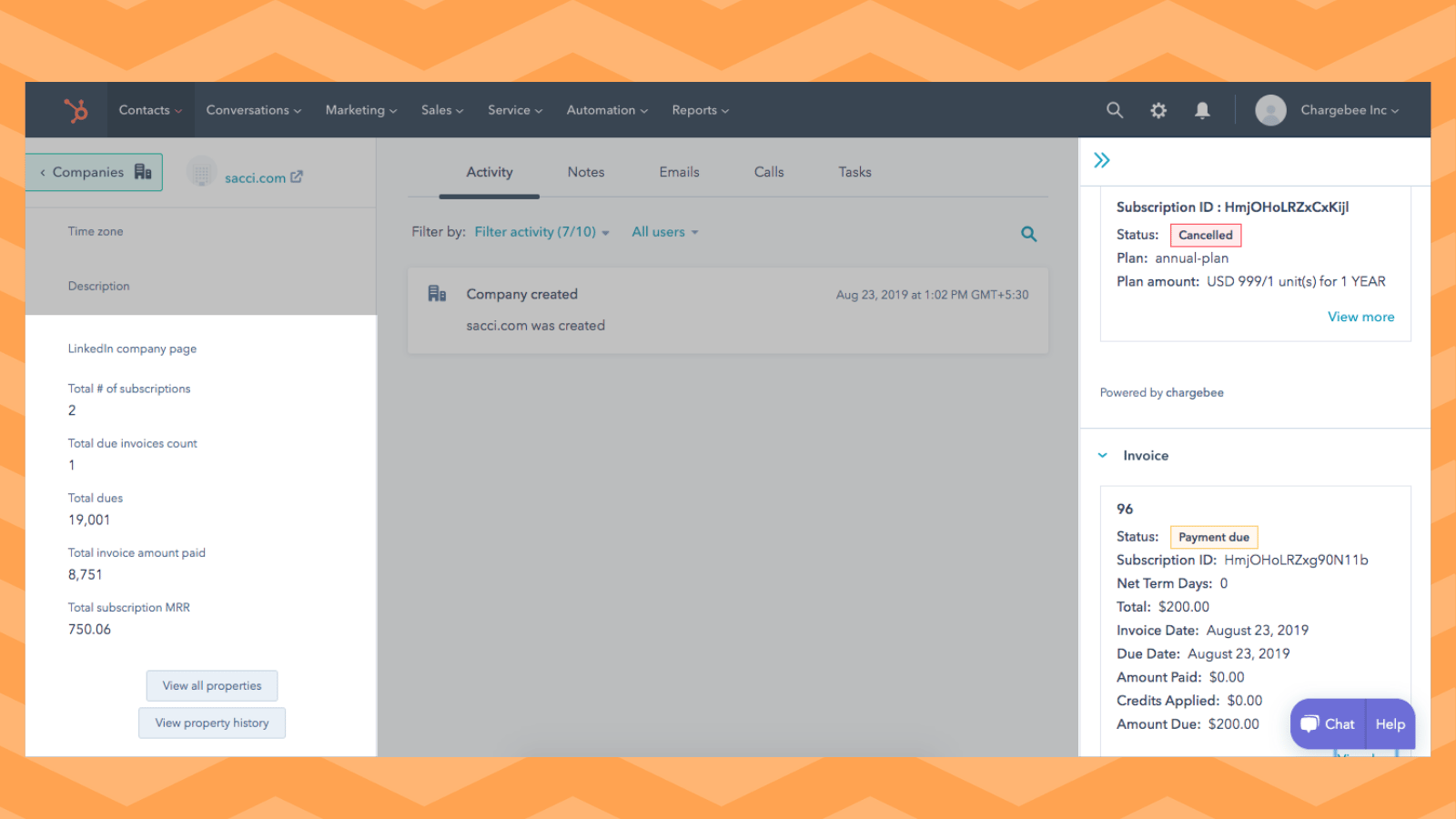Open the Chargebee Inc account menu
The width and height of the screenshot is (1456, 819).
[1349, 110]
